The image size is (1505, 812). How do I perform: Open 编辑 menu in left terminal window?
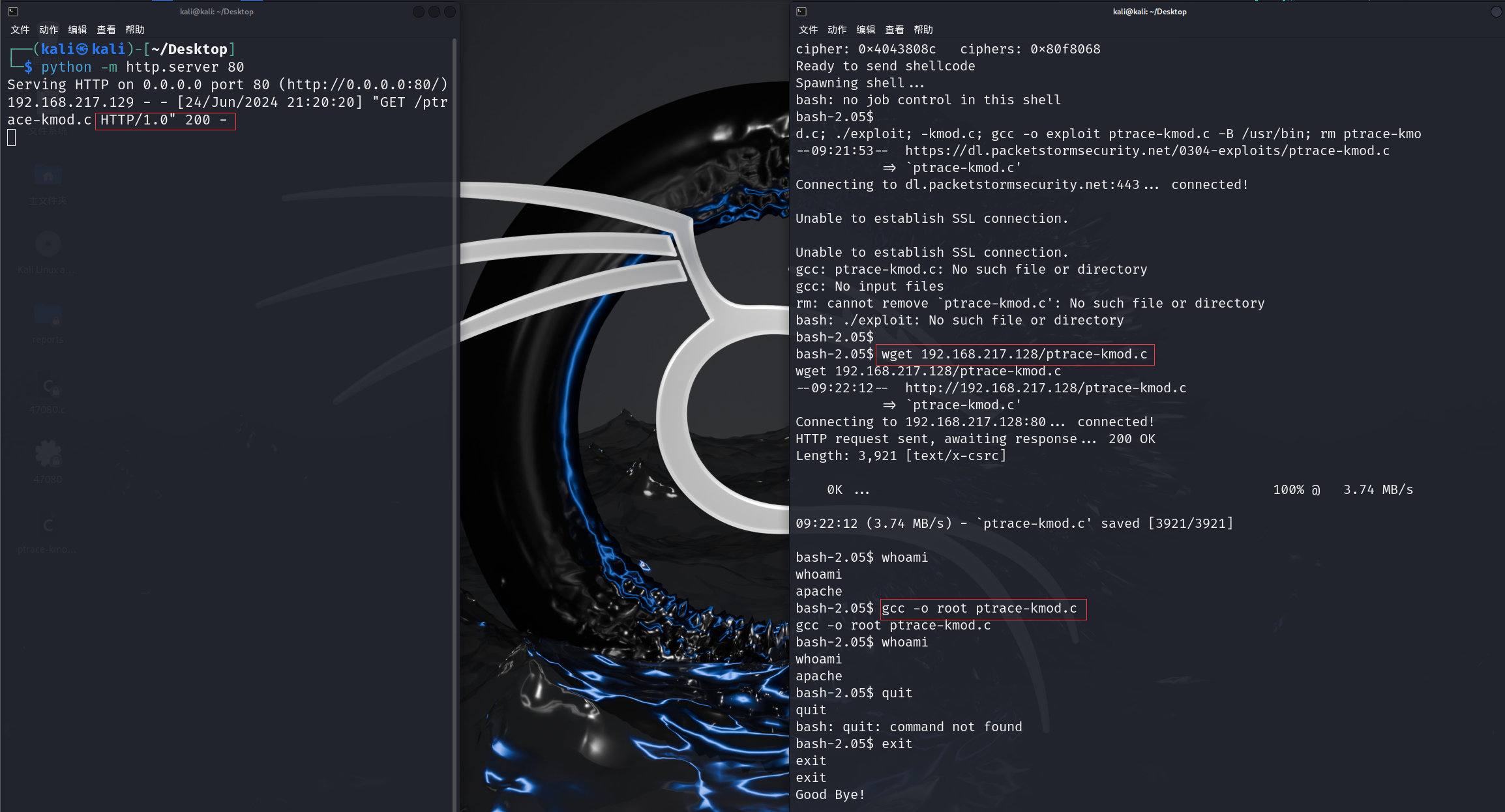[78, 29]
